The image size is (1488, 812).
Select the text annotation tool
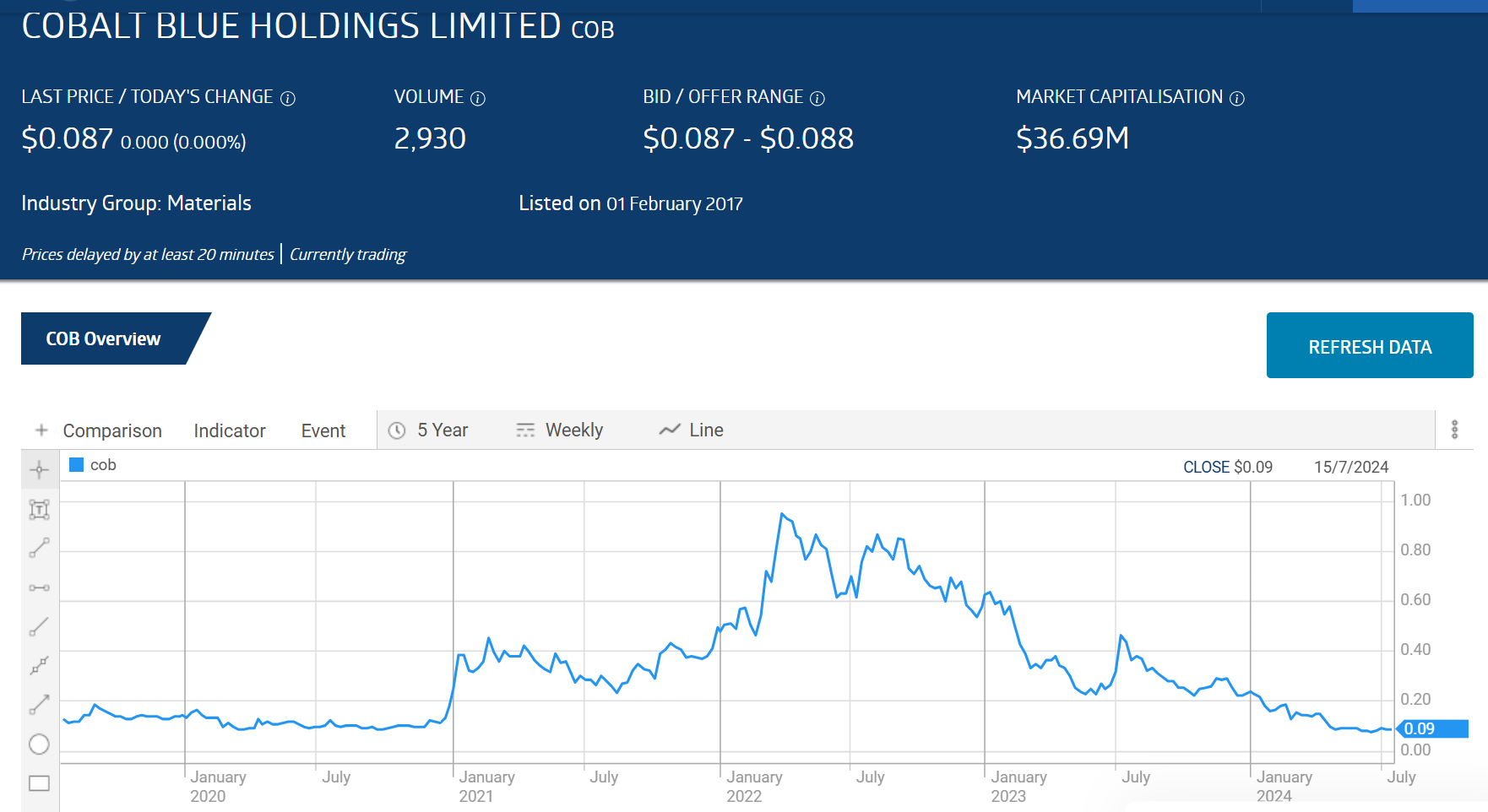(40, 509)
